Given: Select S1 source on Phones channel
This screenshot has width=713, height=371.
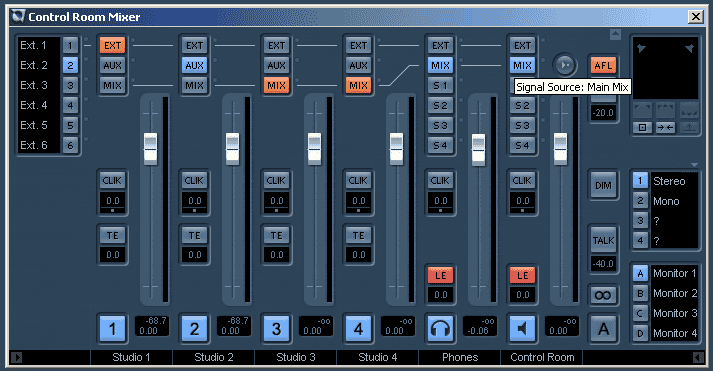Looking at the screenshot, I should [440, 85].
